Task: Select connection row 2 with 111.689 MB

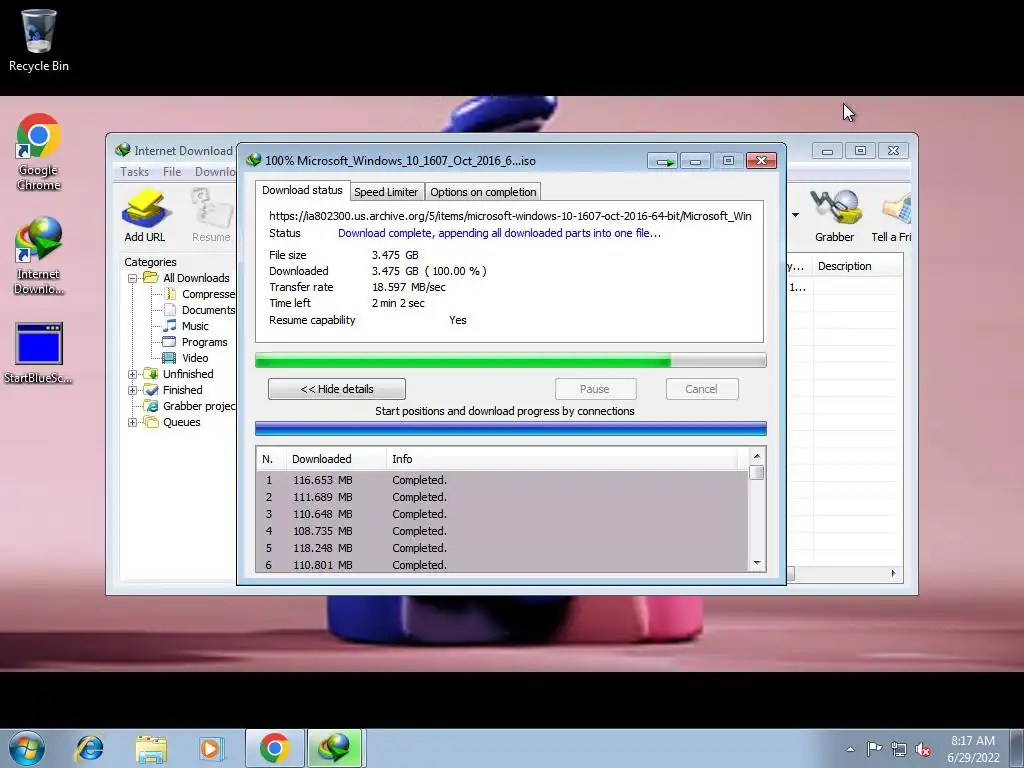Action: (502, 497)
